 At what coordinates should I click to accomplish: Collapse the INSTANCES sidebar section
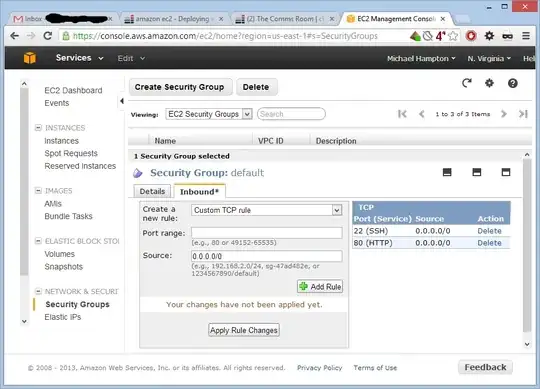38,128
